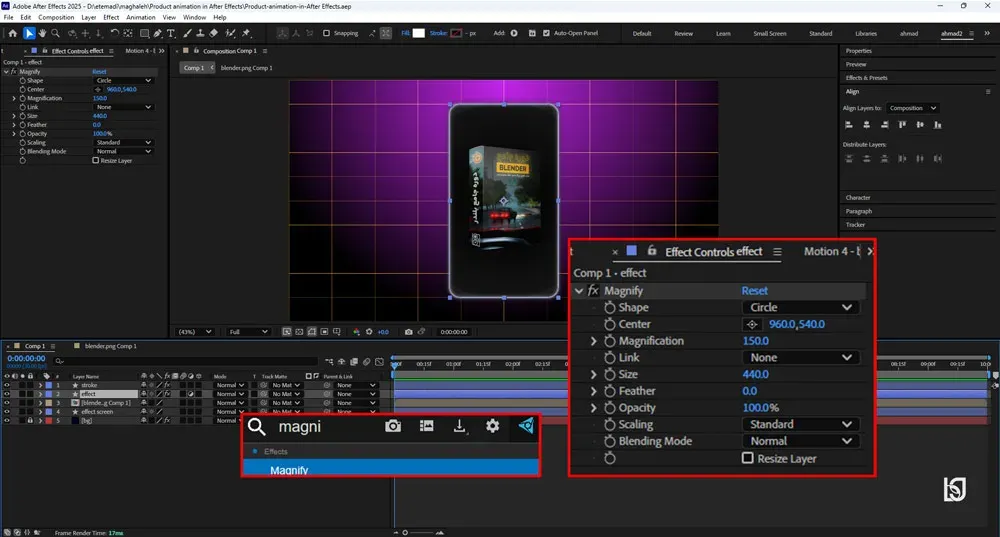The width and height of the screenshot is (1000, 537).
Task: Open the Animation menu
Action: click(x=141, y=17)
